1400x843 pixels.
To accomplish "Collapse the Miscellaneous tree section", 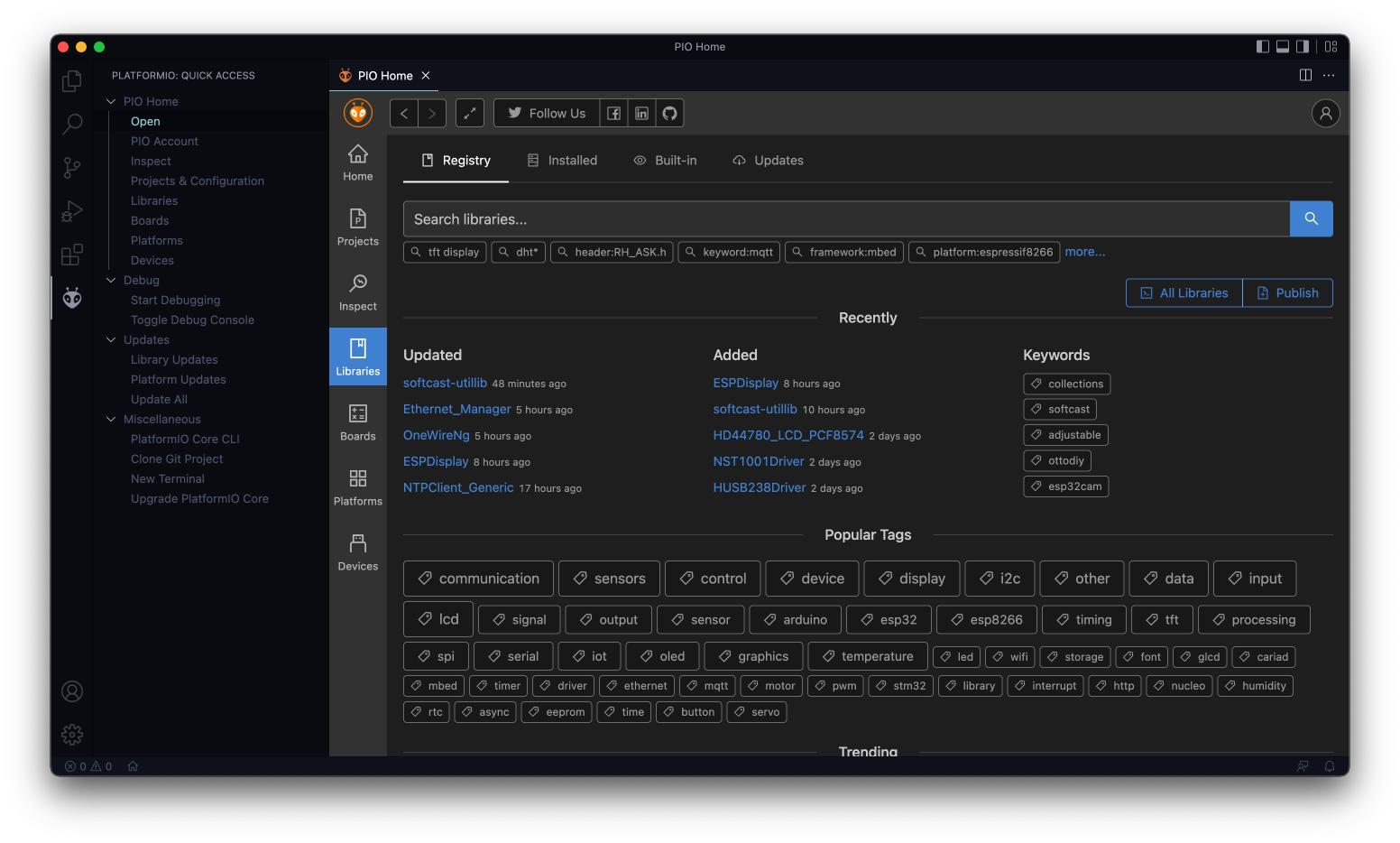I will (111, 419).
